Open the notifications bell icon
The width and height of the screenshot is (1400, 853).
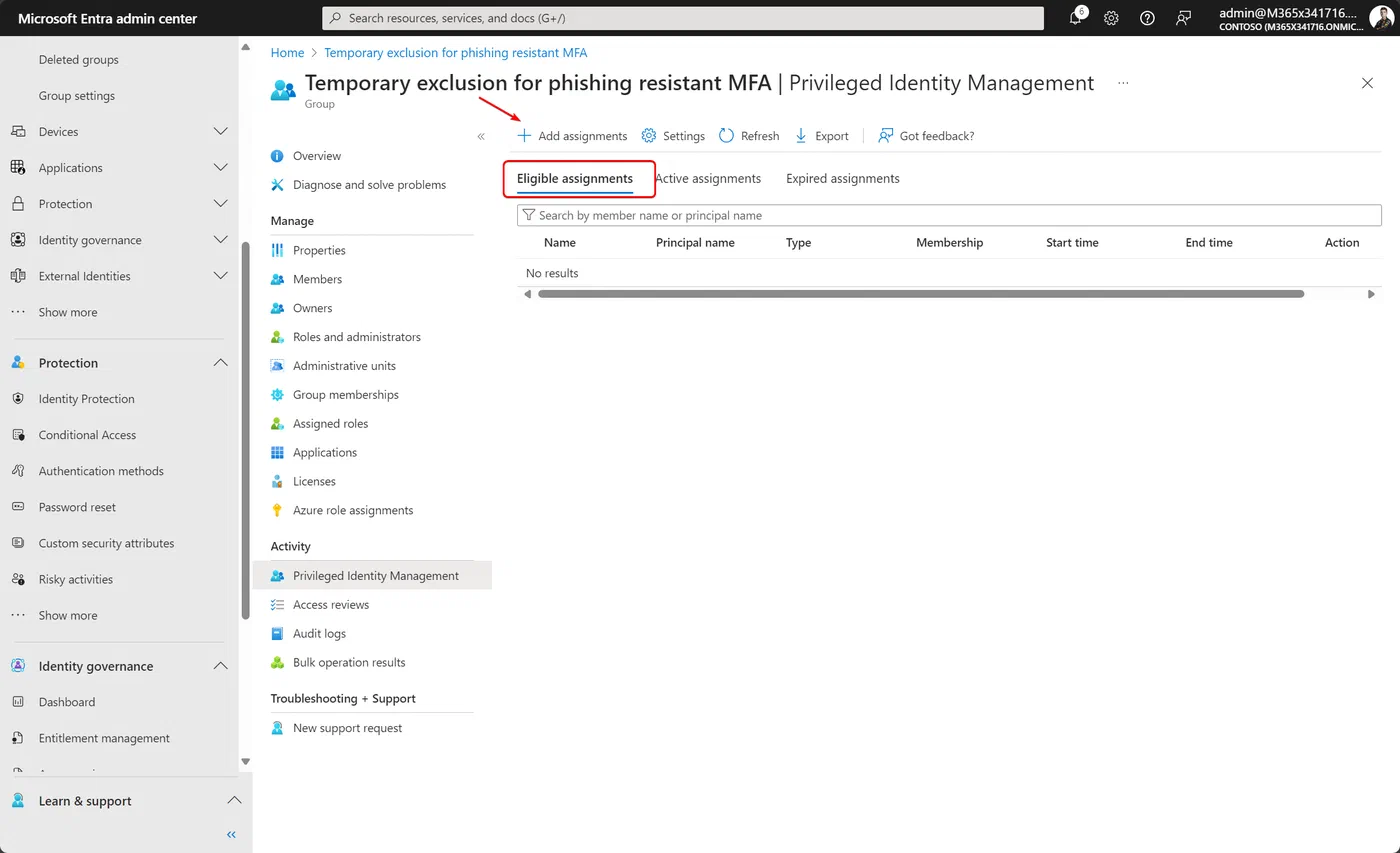coord(1075,18)
